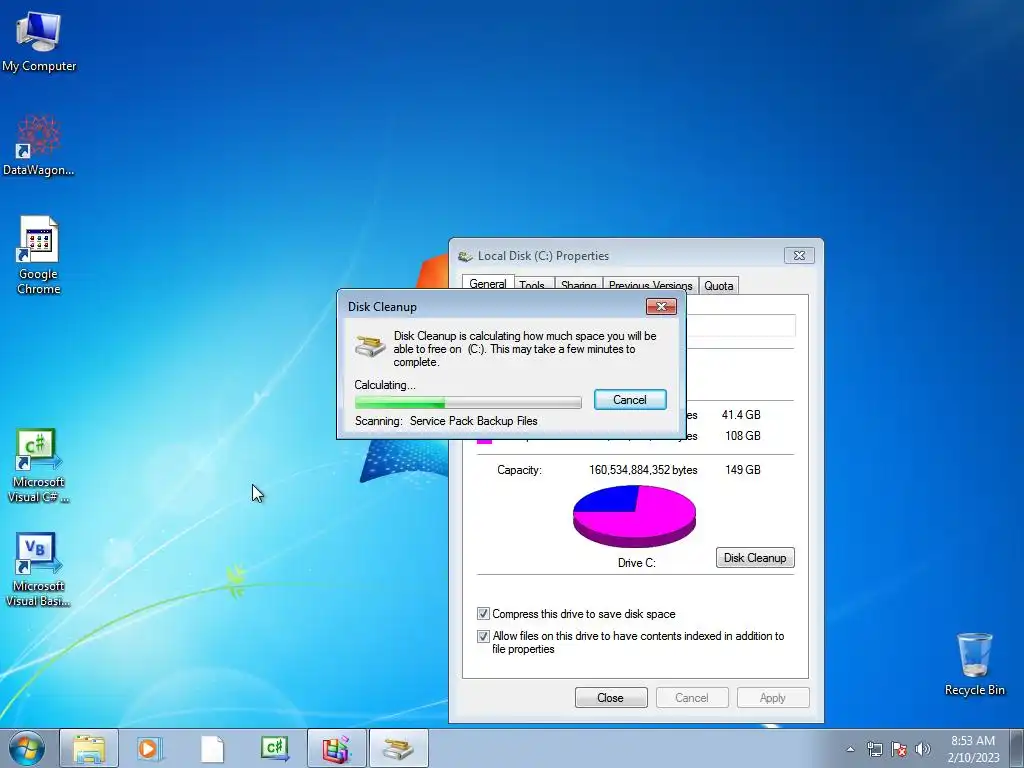This screenshot has width=1024, height=768.
Task: Click the 108 GB free space value
Action: click(743, 436)
